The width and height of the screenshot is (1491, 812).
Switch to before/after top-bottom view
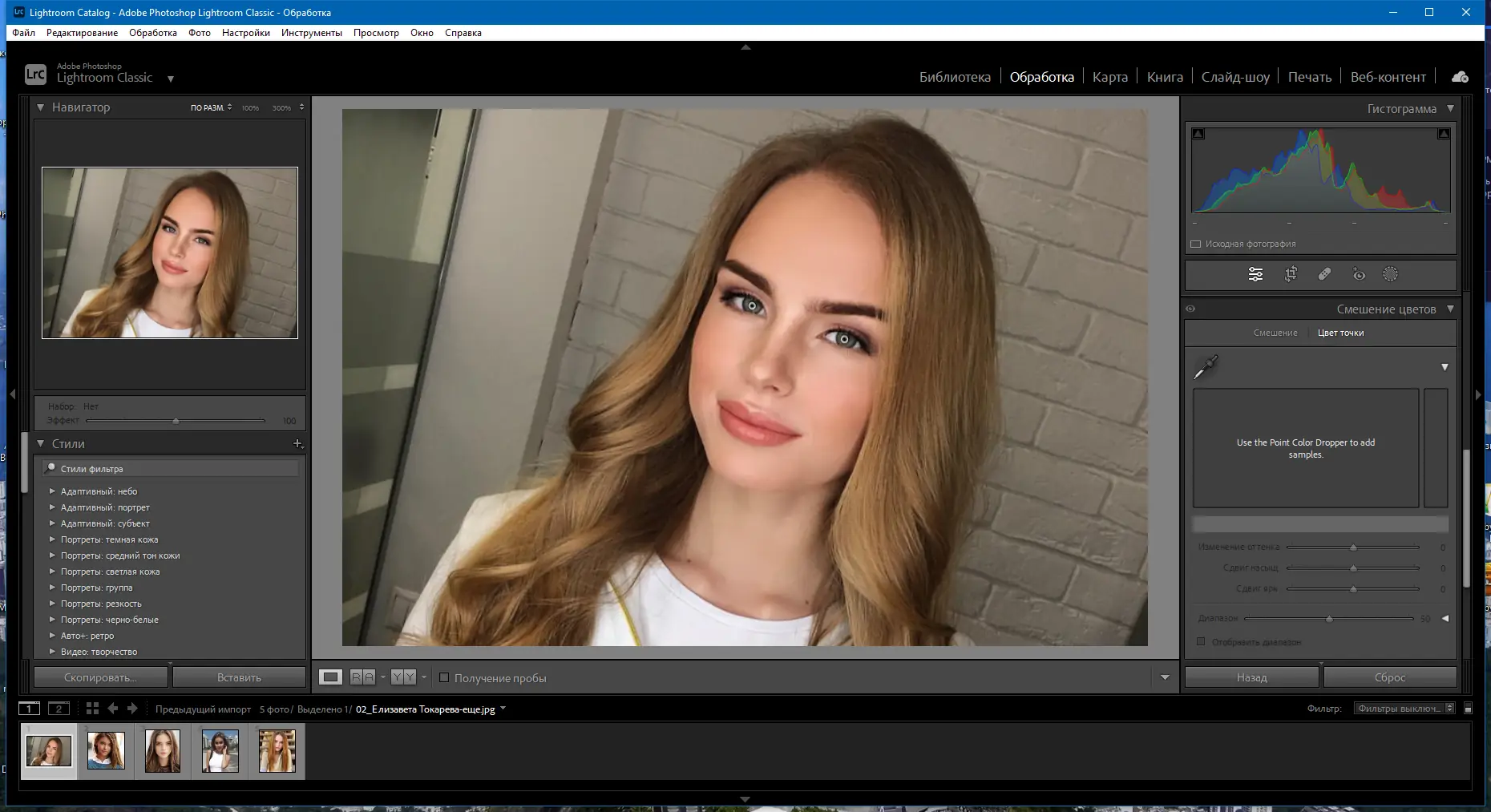click(403, 677)
